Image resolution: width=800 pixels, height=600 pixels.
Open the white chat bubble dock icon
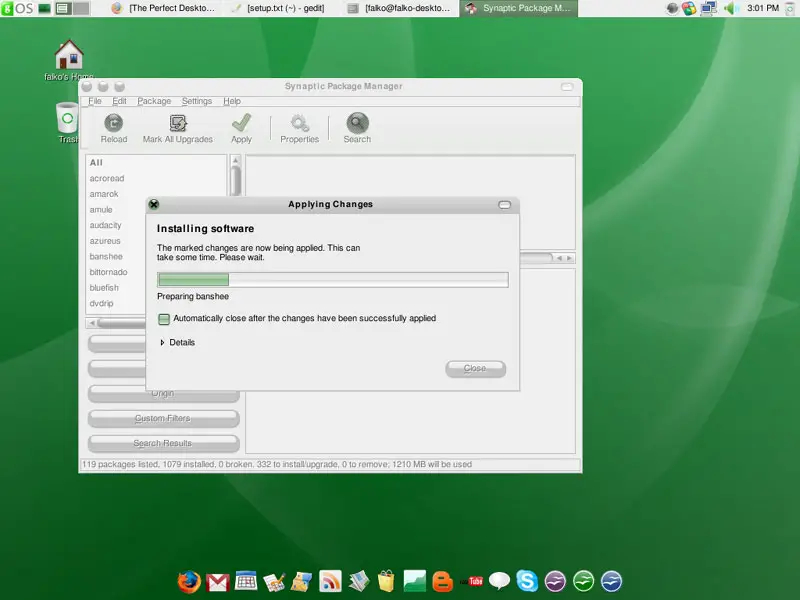(499, 581)
